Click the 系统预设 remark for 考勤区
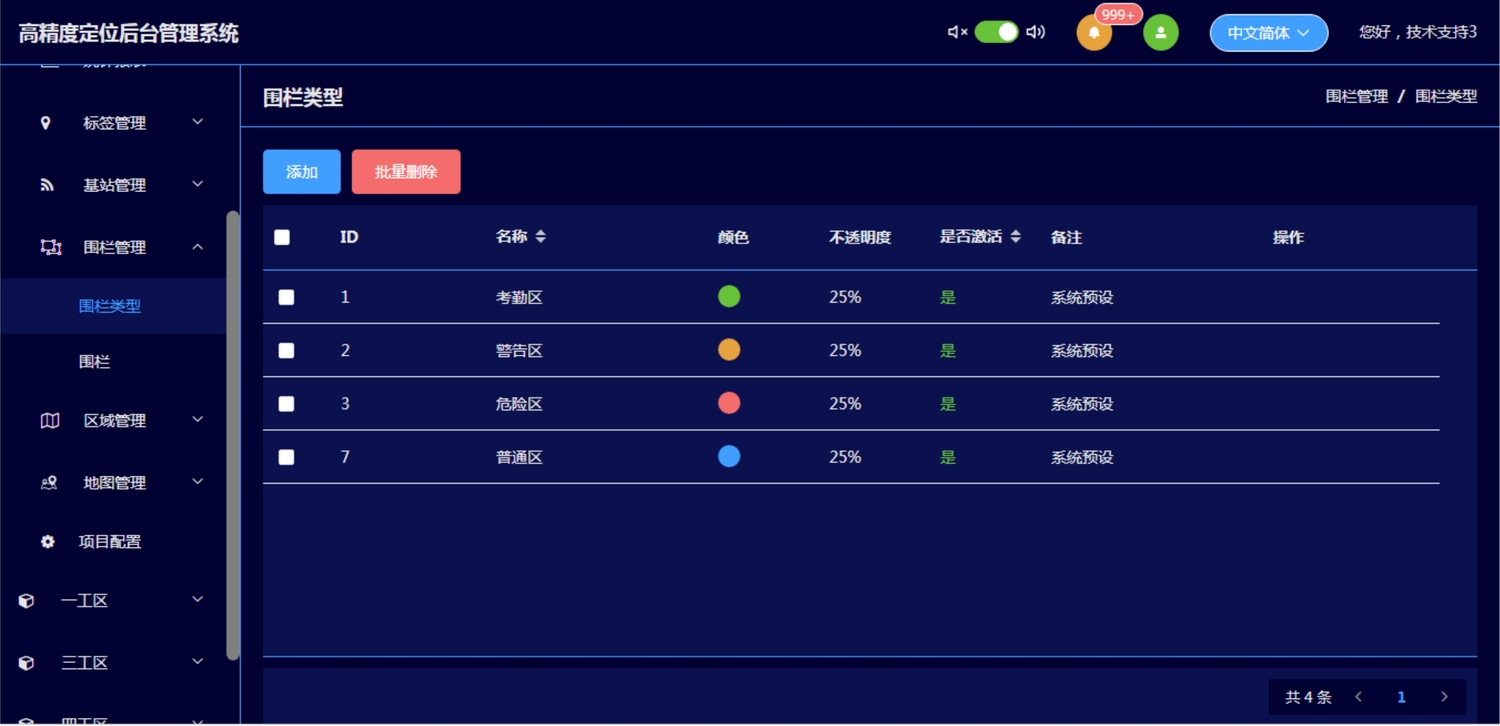This screenshot has width=1500, height=726. (1082, 298)
